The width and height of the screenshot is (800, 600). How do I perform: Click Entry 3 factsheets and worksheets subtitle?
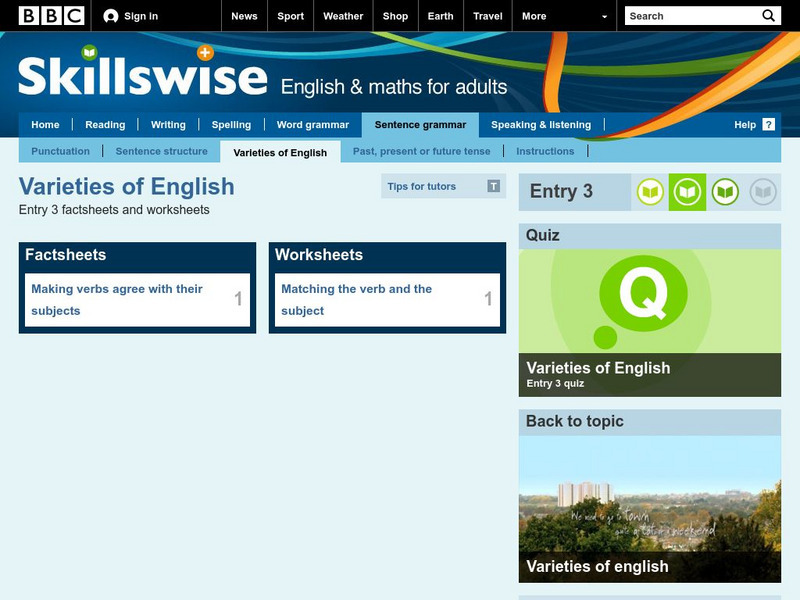tap(114, 210)
